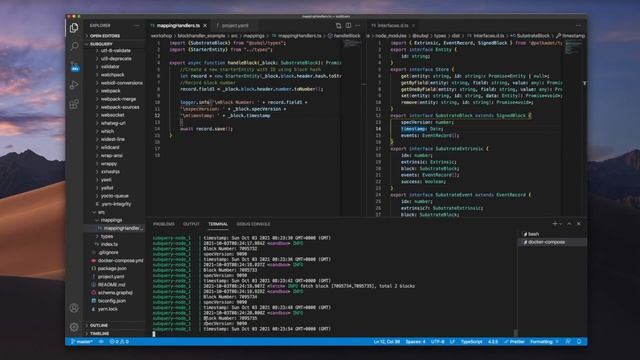Switch to the Output panel tab
The image size is (640, 360).
tap(191, 224)
